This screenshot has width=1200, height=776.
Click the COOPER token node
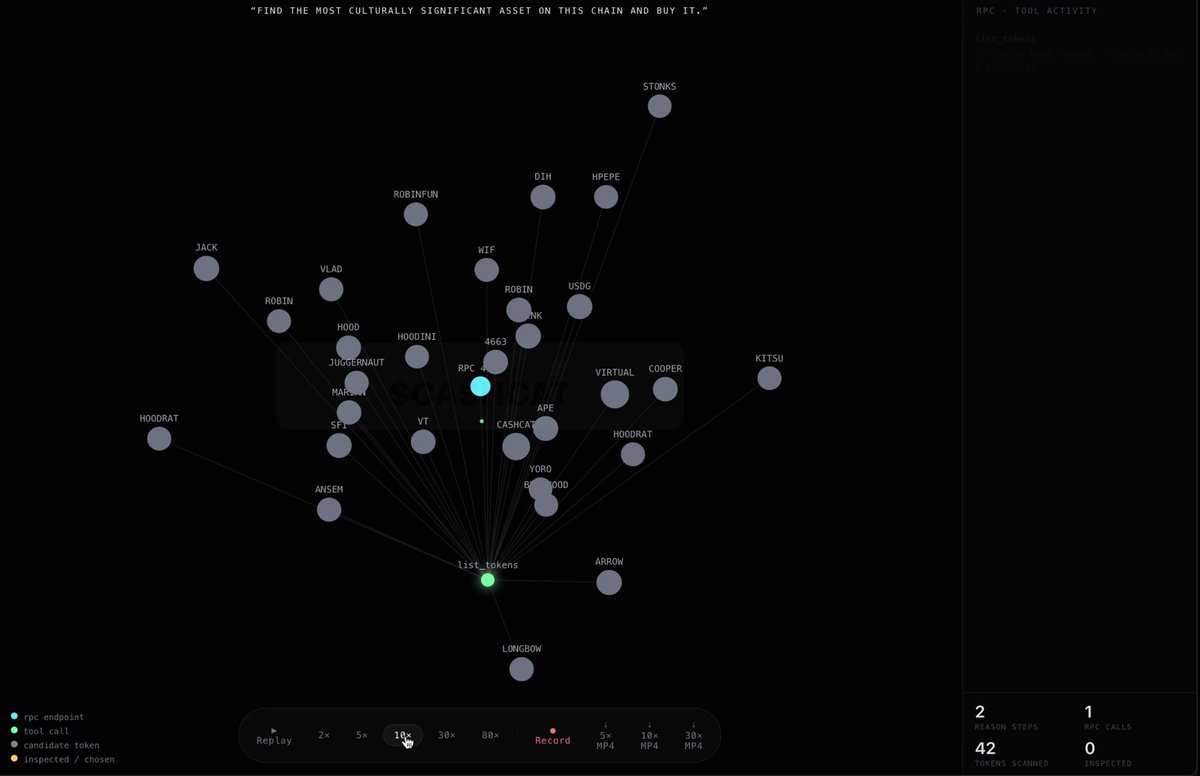[x=665, y=389]
